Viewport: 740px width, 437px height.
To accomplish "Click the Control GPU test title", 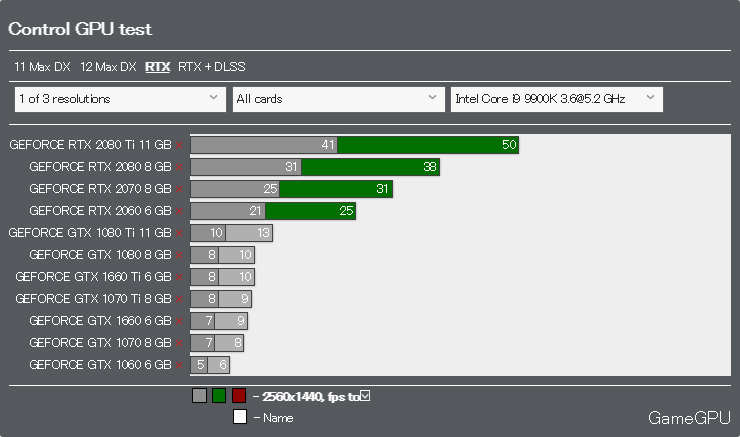I will click(80, 29).
